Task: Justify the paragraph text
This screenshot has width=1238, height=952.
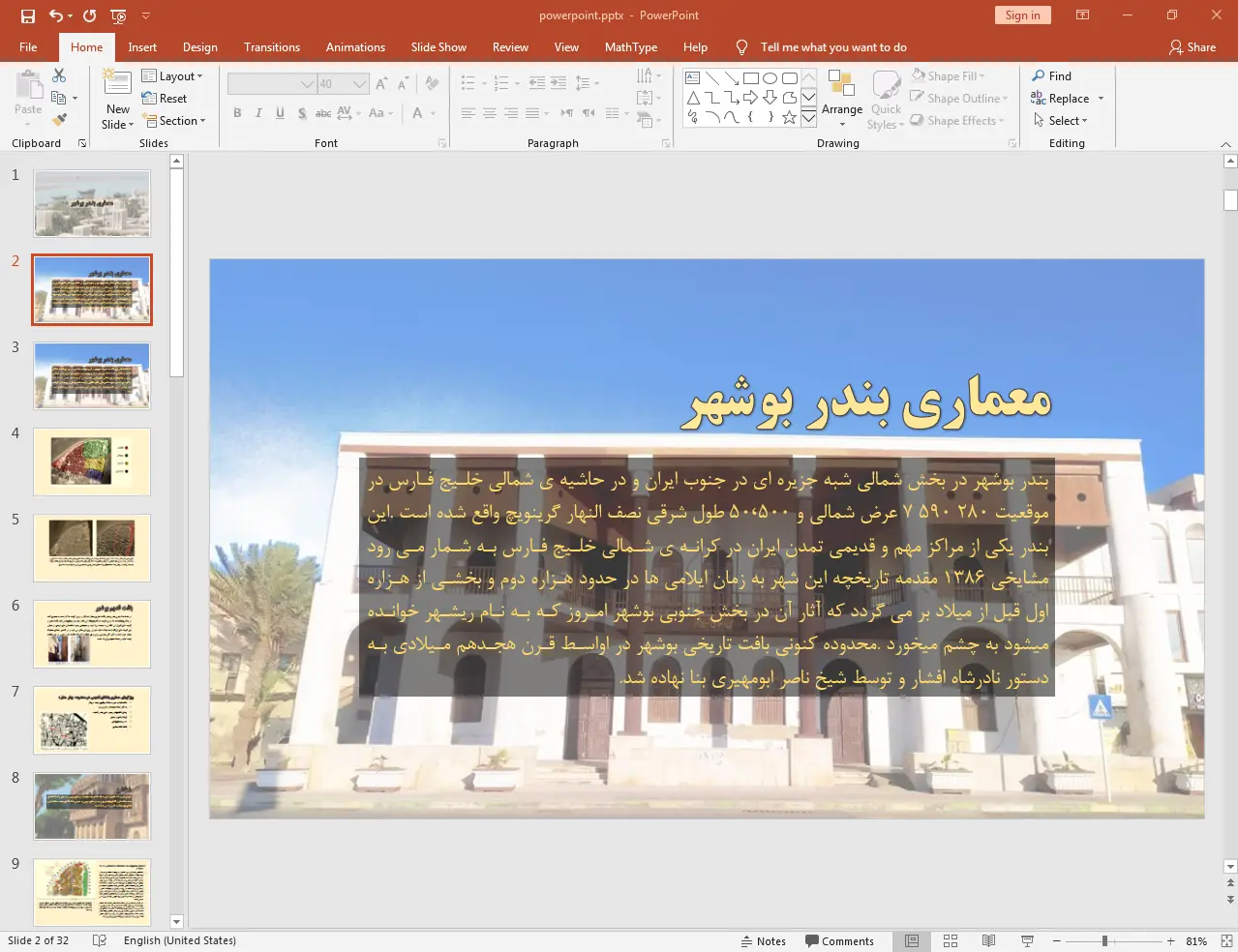Action: pos(531,113)
